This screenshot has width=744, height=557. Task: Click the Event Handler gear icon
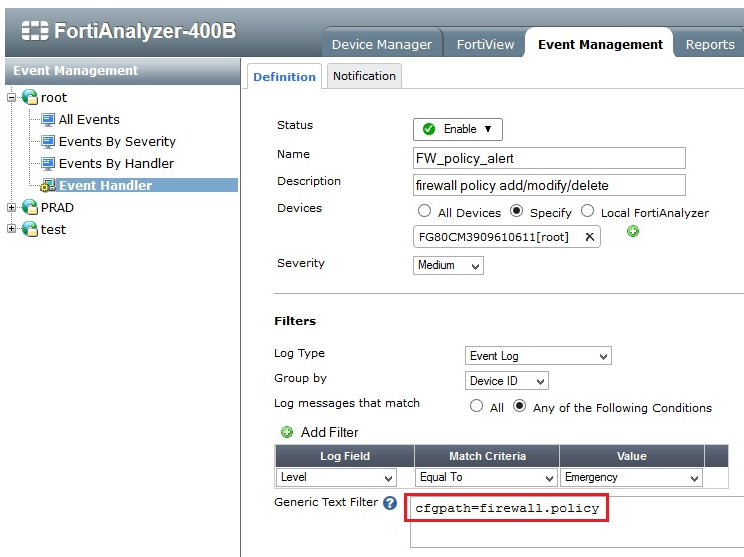[47, 186]
